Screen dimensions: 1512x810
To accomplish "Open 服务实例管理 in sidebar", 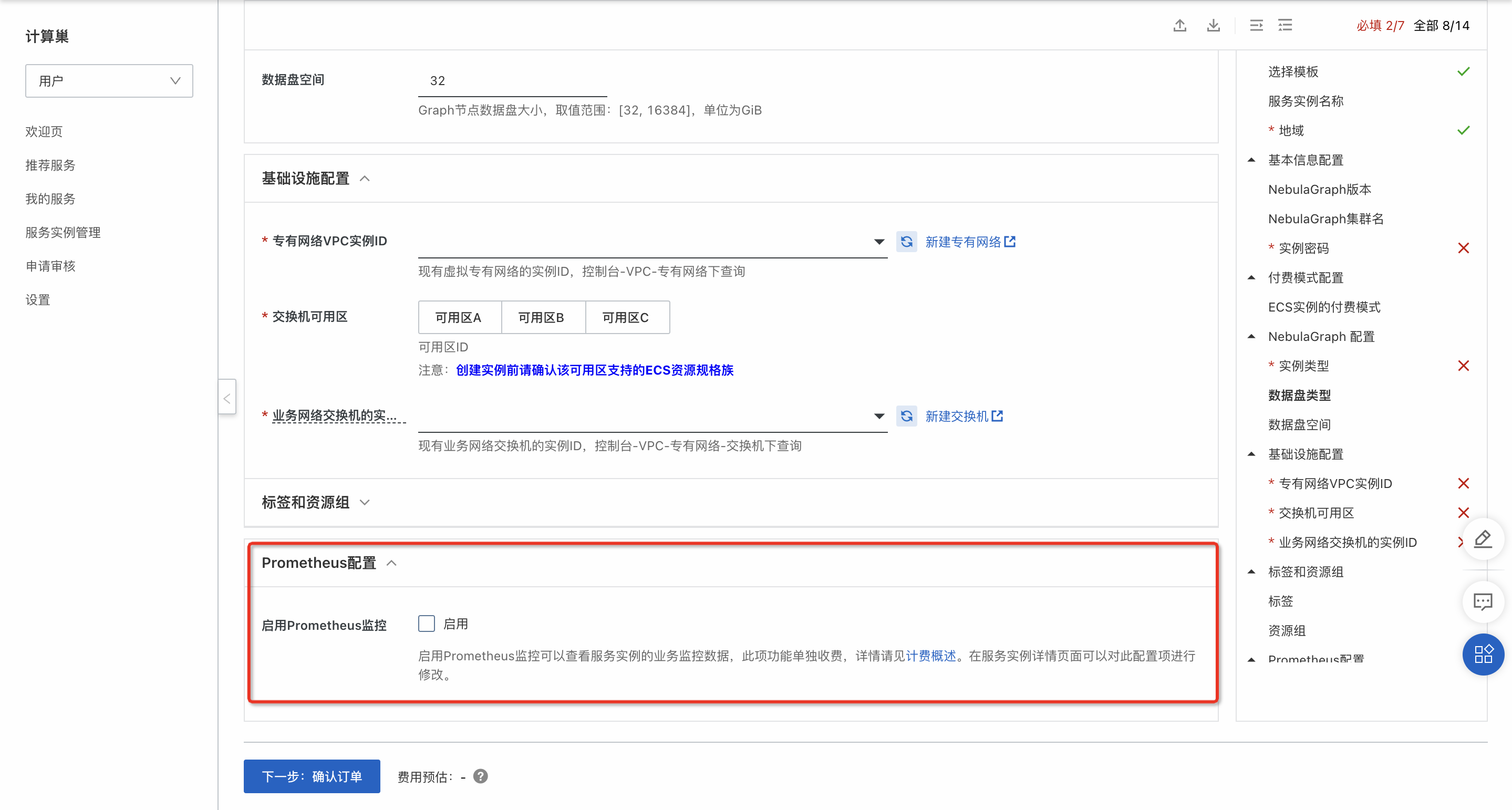I will point(63,232).
